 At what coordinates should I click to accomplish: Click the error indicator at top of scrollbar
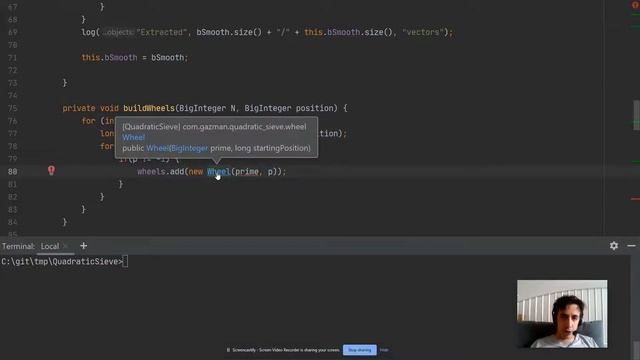point(636,5)
